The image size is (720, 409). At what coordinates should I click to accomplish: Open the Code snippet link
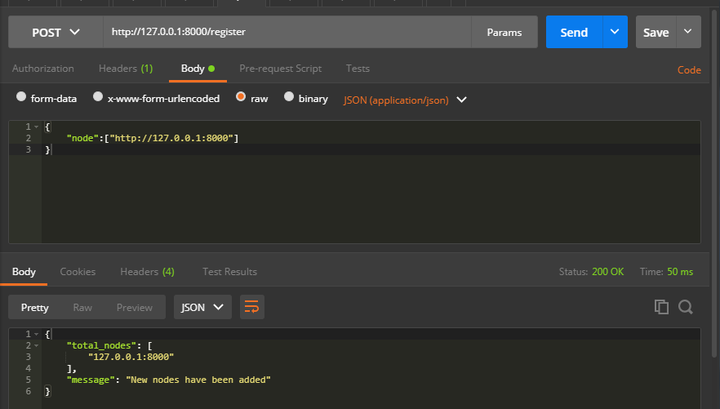[689, 70]
